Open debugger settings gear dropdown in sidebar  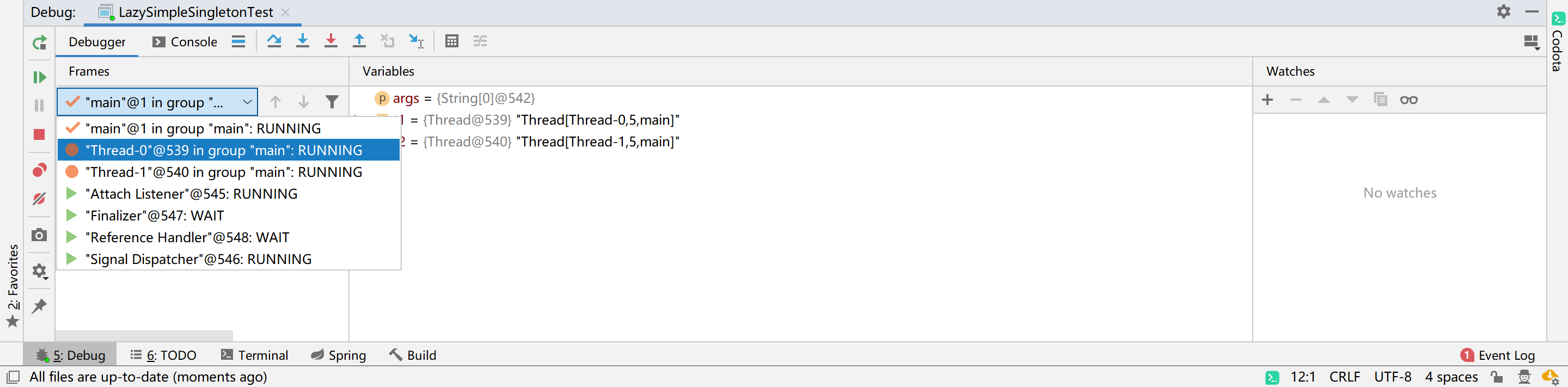click(40, 271)
